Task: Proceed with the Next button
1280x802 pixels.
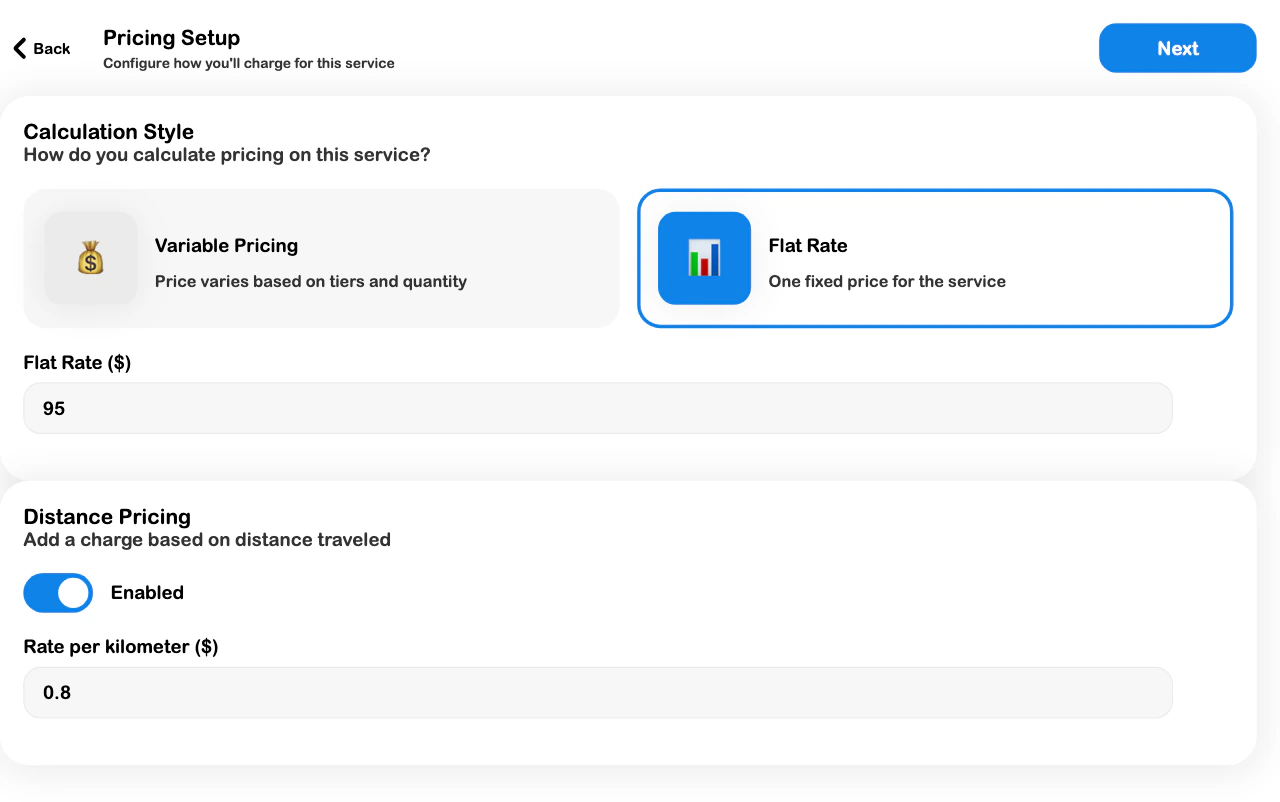Action: click(1177, 48)
